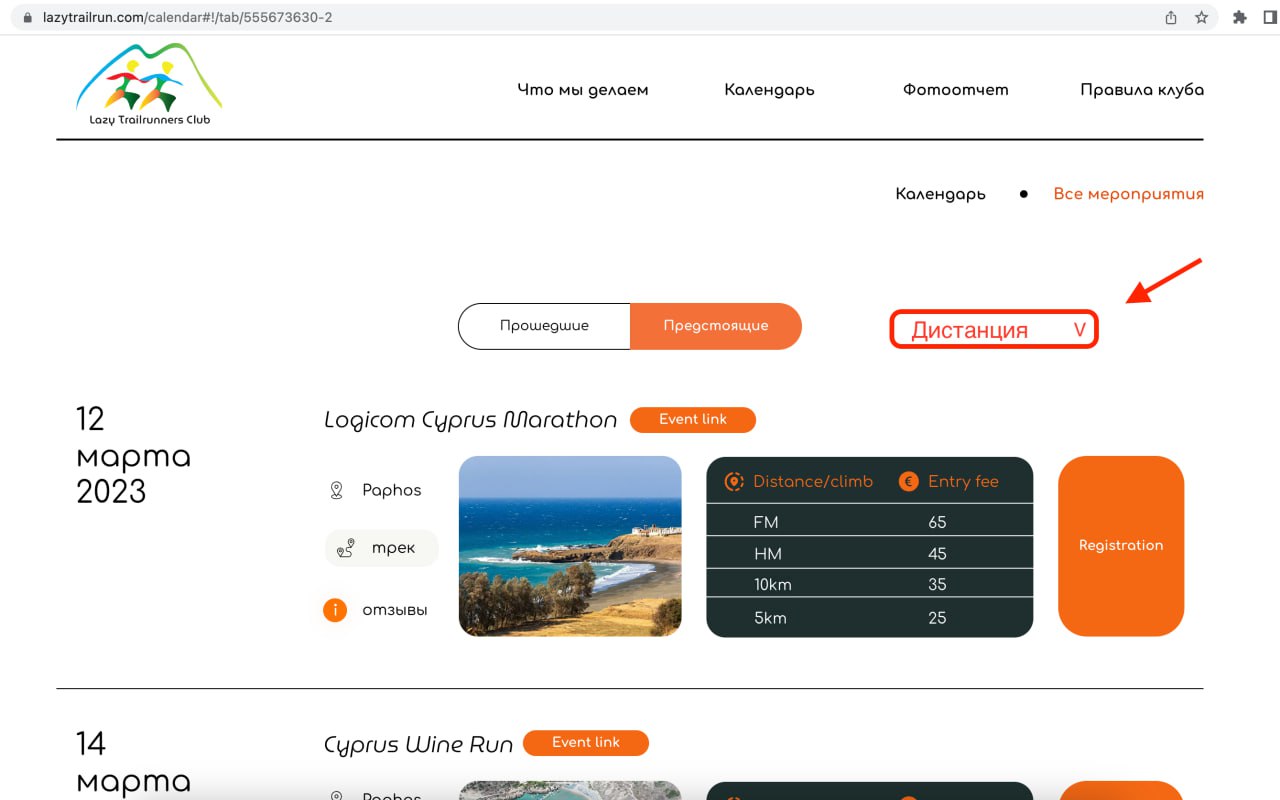
Task: Click the euro Entry fee icon
Action: point(908,481)
